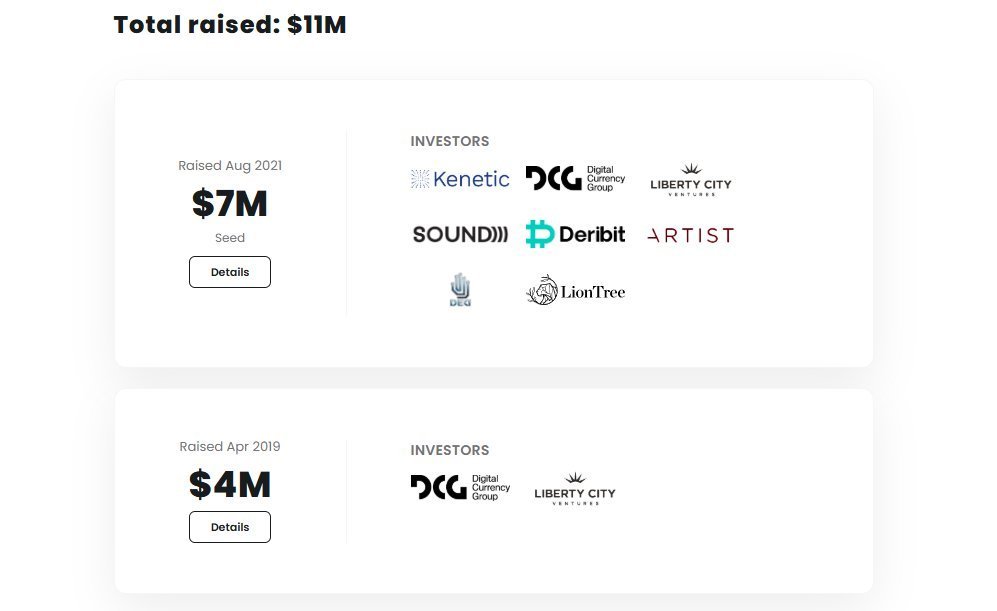Image resolution: width=997 pixels, height=611 pixels.
Task: Click the Total raised: $11M heading
Action: point(230,25)
